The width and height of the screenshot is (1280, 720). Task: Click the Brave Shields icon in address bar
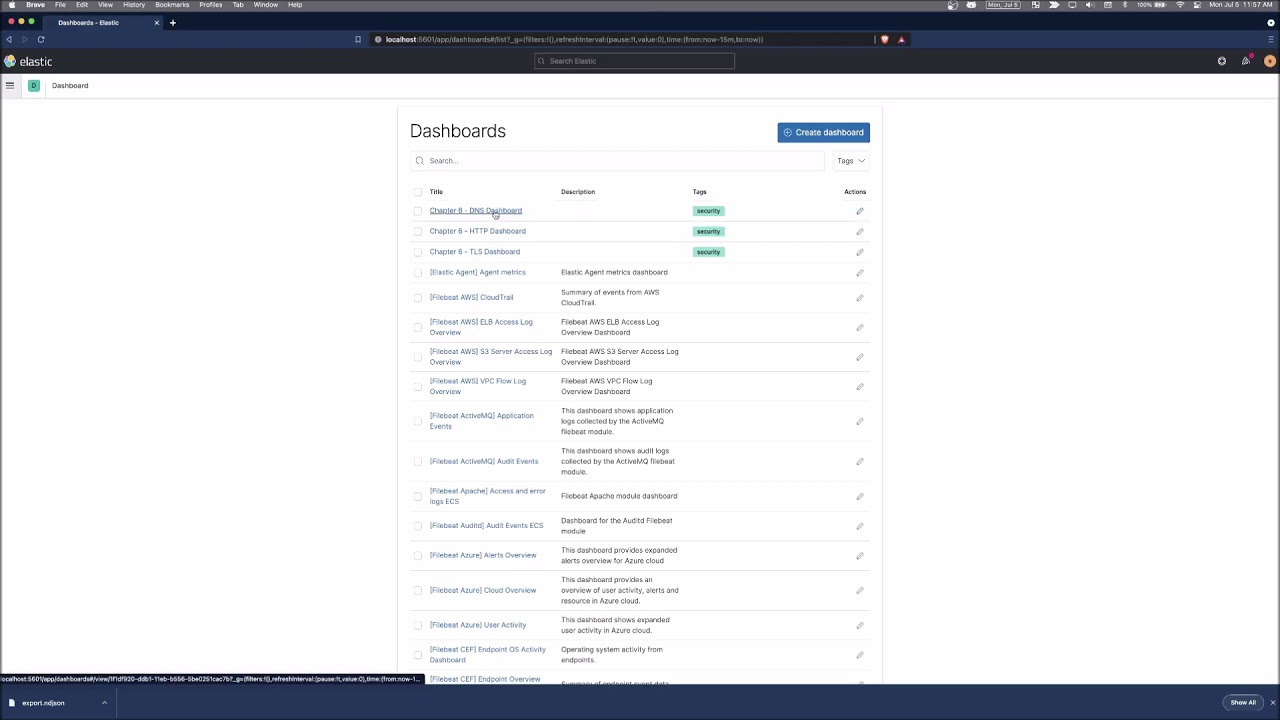884,39
